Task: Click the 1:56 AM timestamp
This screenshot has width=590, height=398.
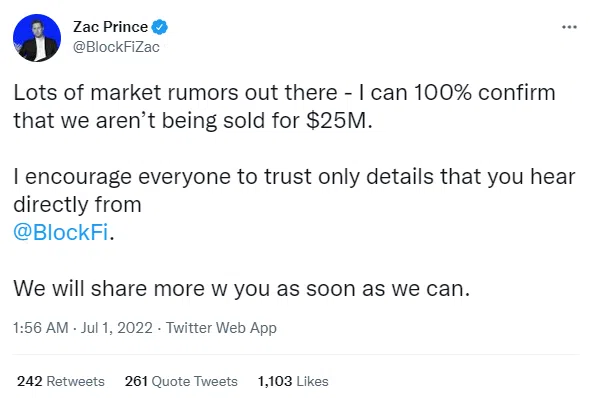Action: (41, 328)
